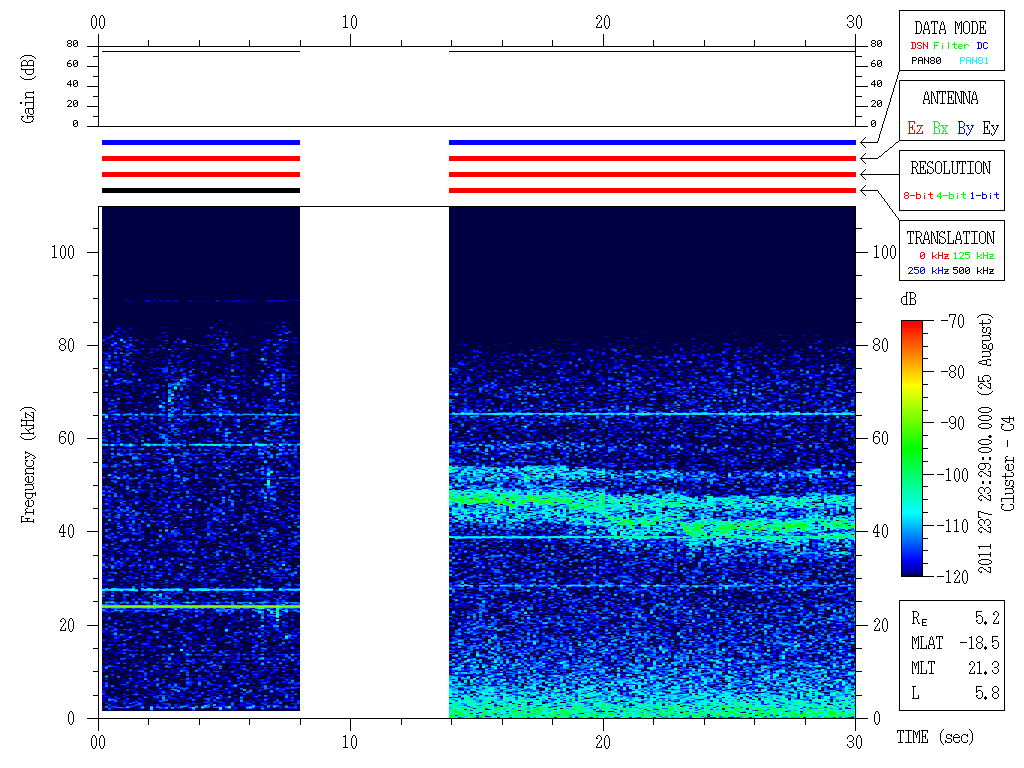Click the black Ey antenna label
The image size is (1024, 768).
[x=990, y=128]
